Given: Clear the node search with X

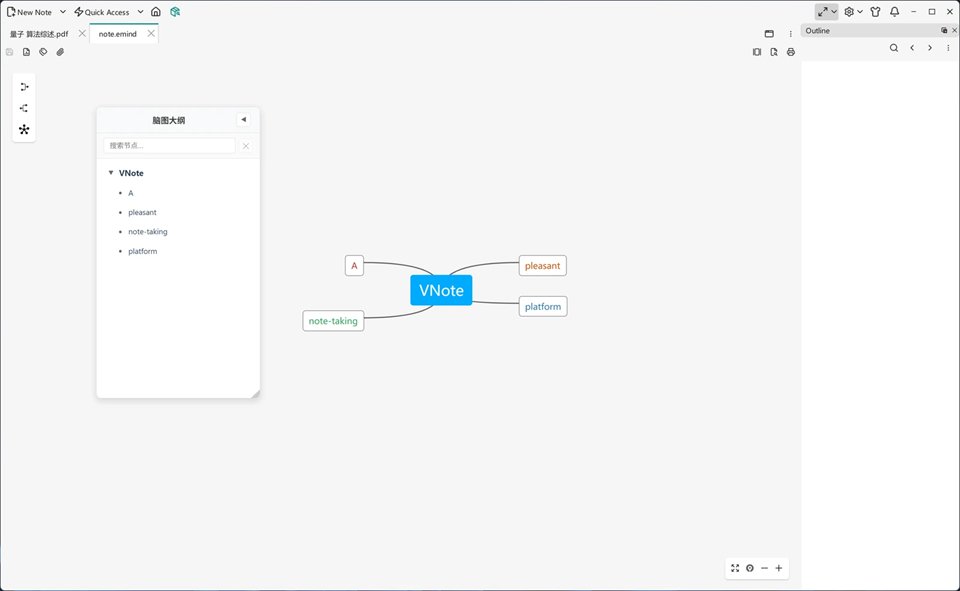Looking at the screenshot, I should click(x=246, y=146).
